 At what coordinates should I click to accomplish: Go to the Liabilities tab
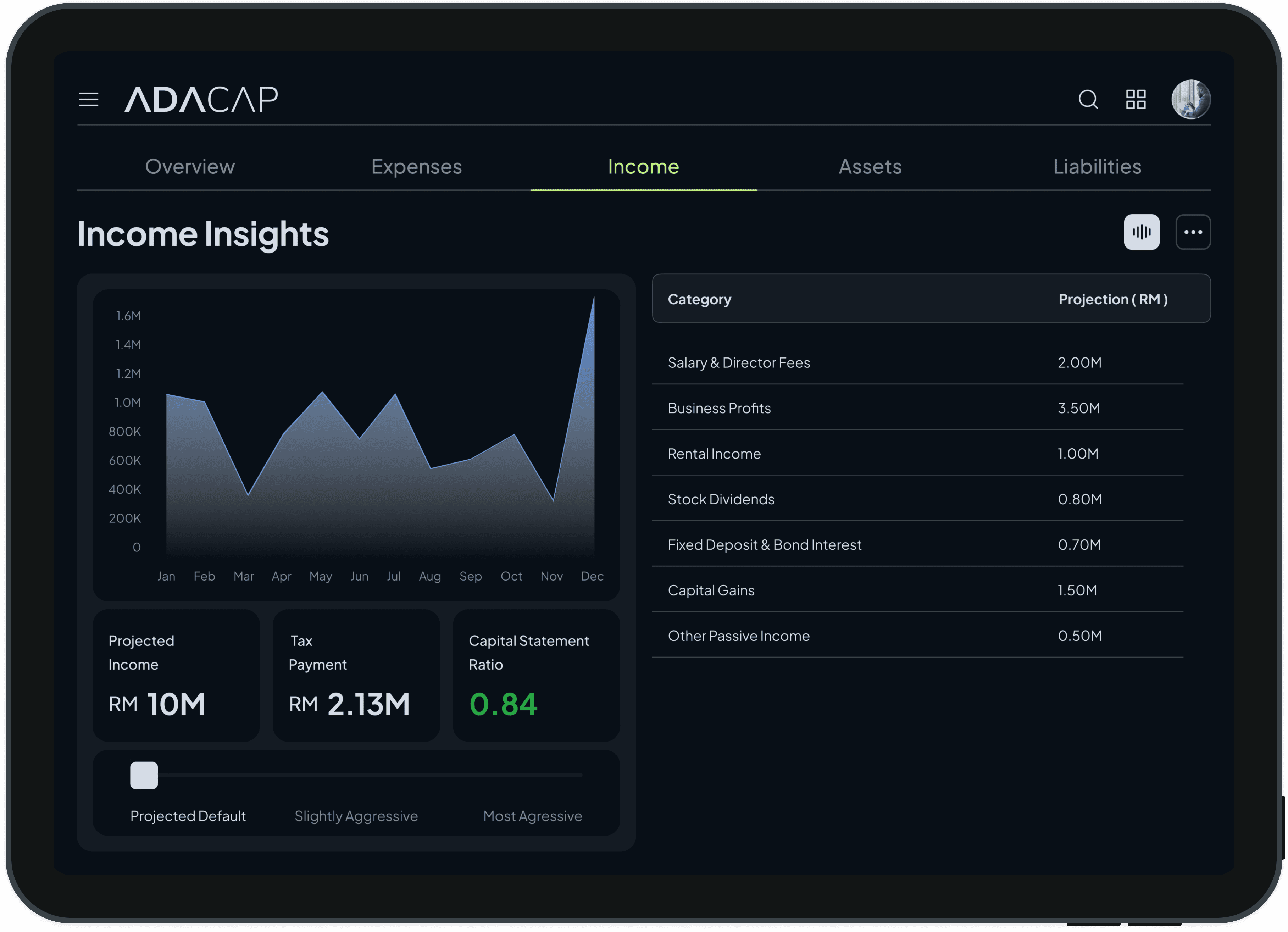(x=1097, y=166)
